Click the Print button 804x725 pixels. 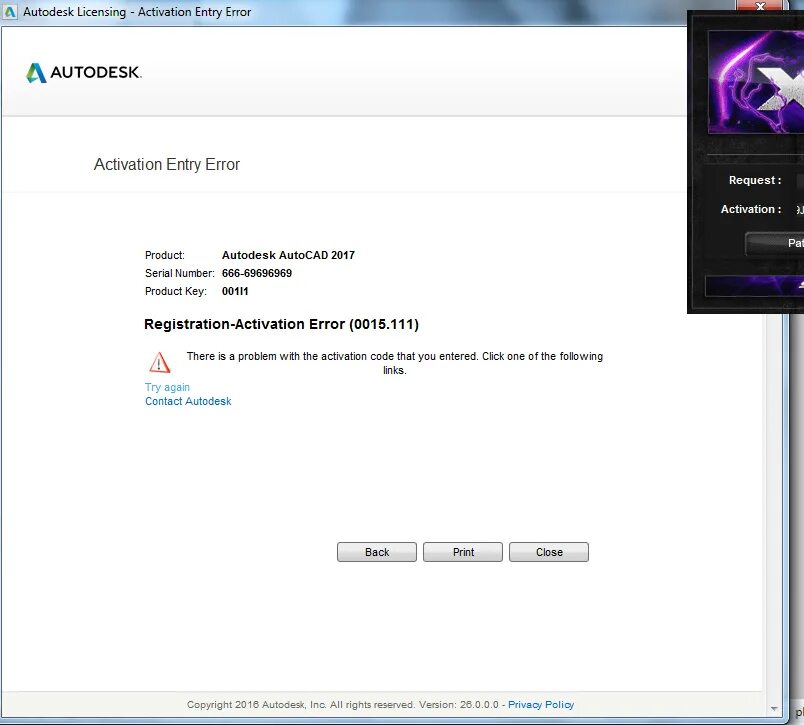[x=463, y=552]
